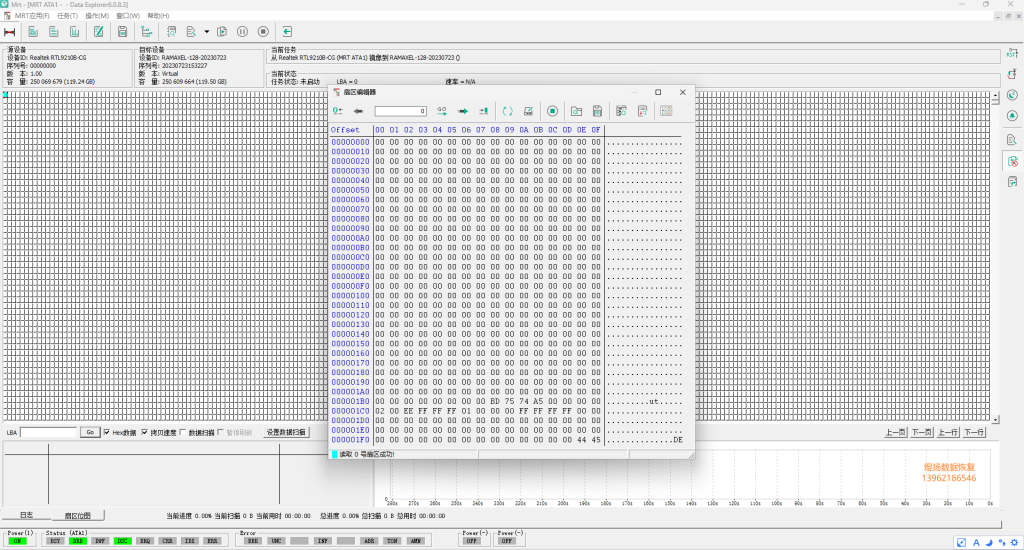Click the list document icon in main toolbar
The width and height of the screenshot is (1024, 550).
tap(54, 31)
